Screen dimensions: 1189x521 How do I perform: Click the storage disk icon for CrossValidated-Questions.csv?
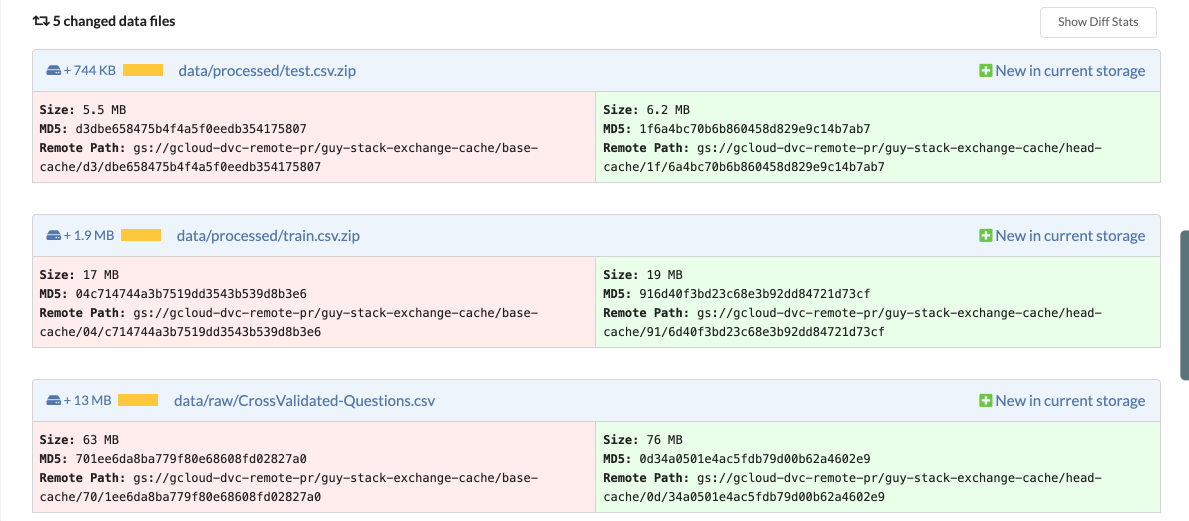(54, 401)
